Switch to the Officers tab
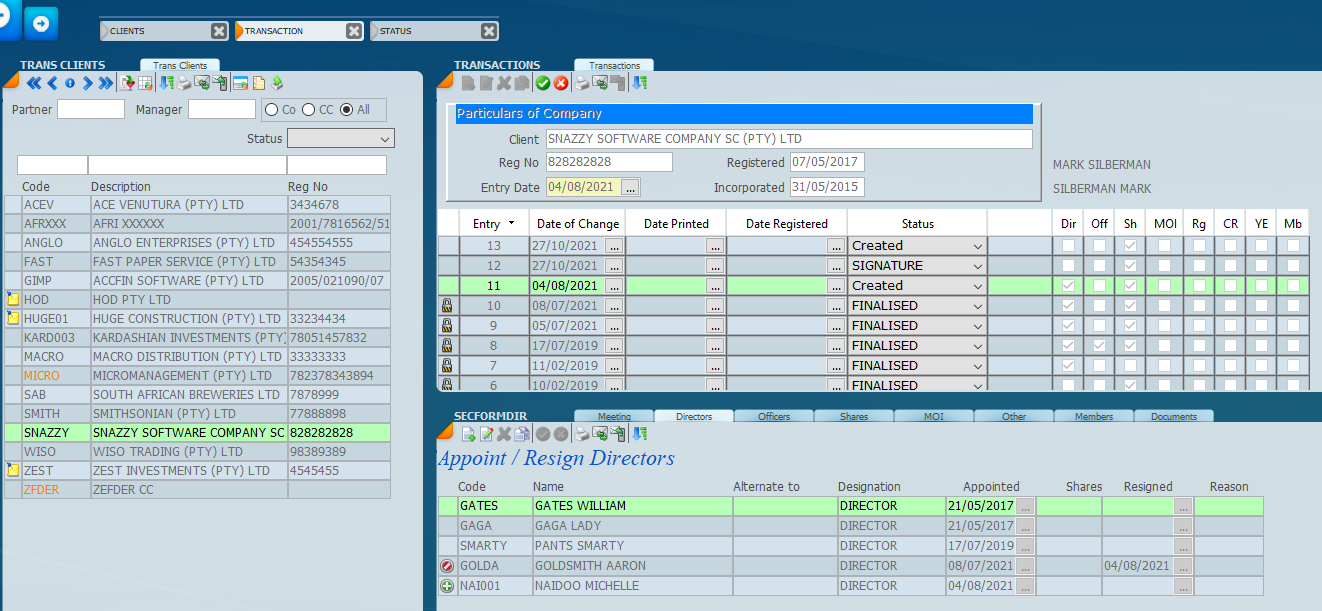The image size is (1322, 611). [773, 416]
